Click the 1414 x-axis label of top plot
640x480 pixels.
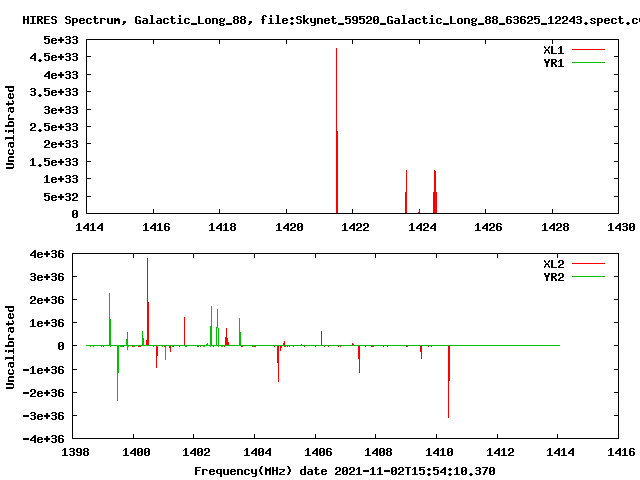[89, 227]
